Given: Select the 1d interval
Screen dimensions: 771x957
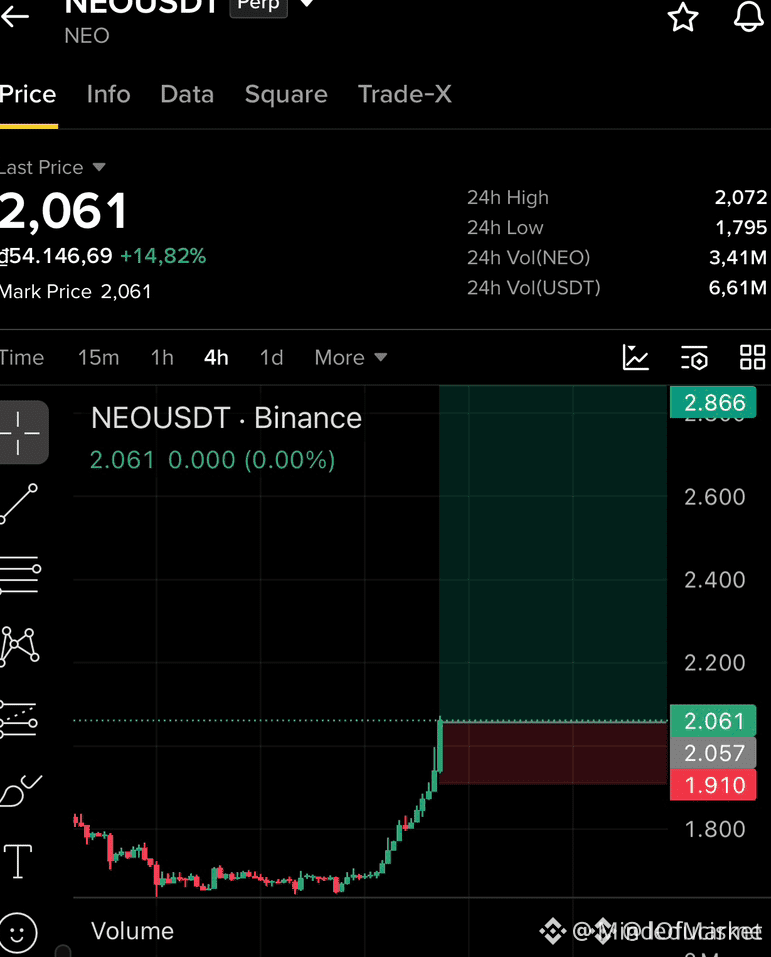Looking at the screenshot, I should click(272, 357).
